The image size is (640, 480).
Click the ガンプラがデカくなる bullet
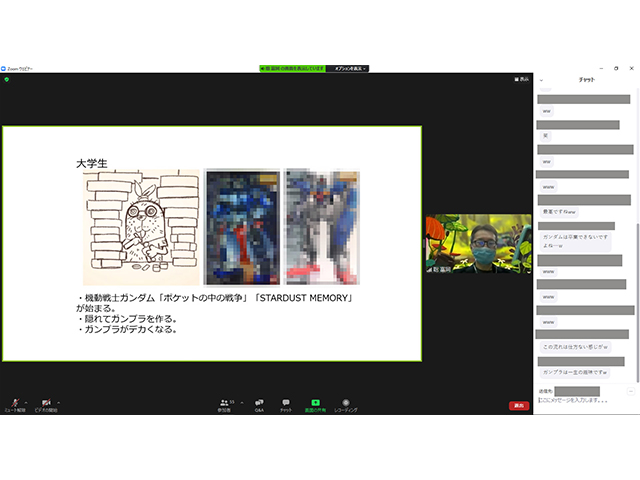click(127, 329)
